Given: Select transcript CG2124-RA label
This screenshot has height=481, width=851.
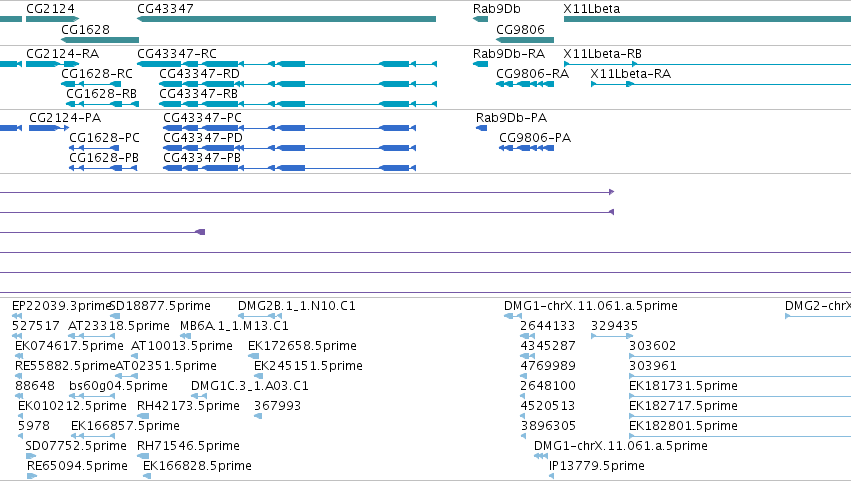Looking at the screenshot, I should [x=62, y=54].
